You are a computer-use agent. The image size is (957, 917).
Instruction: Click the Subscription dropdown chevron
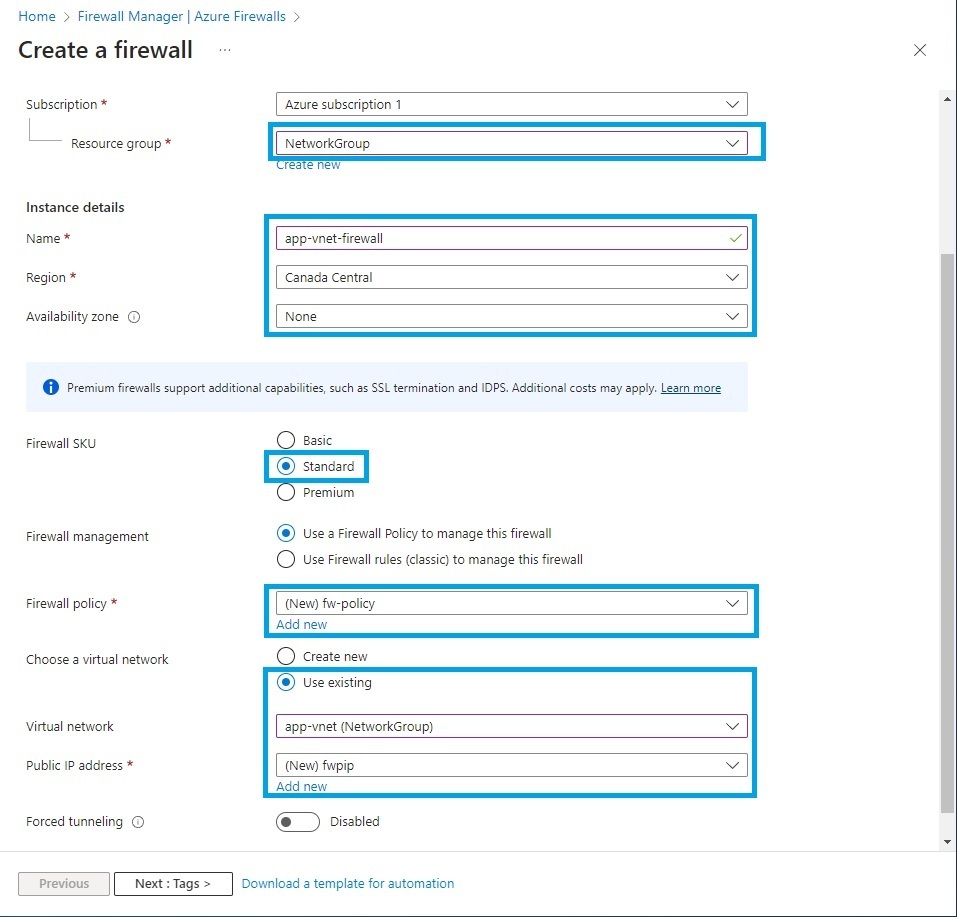(x=735, y=104)
